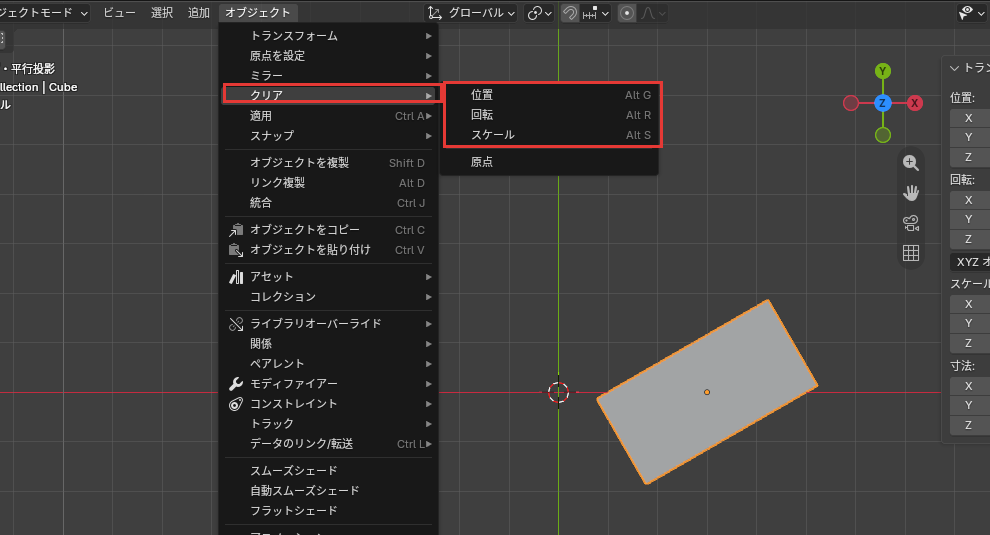Open 適用 submenu
Viewport: 990px width, 535px height.
coord(328,116)
